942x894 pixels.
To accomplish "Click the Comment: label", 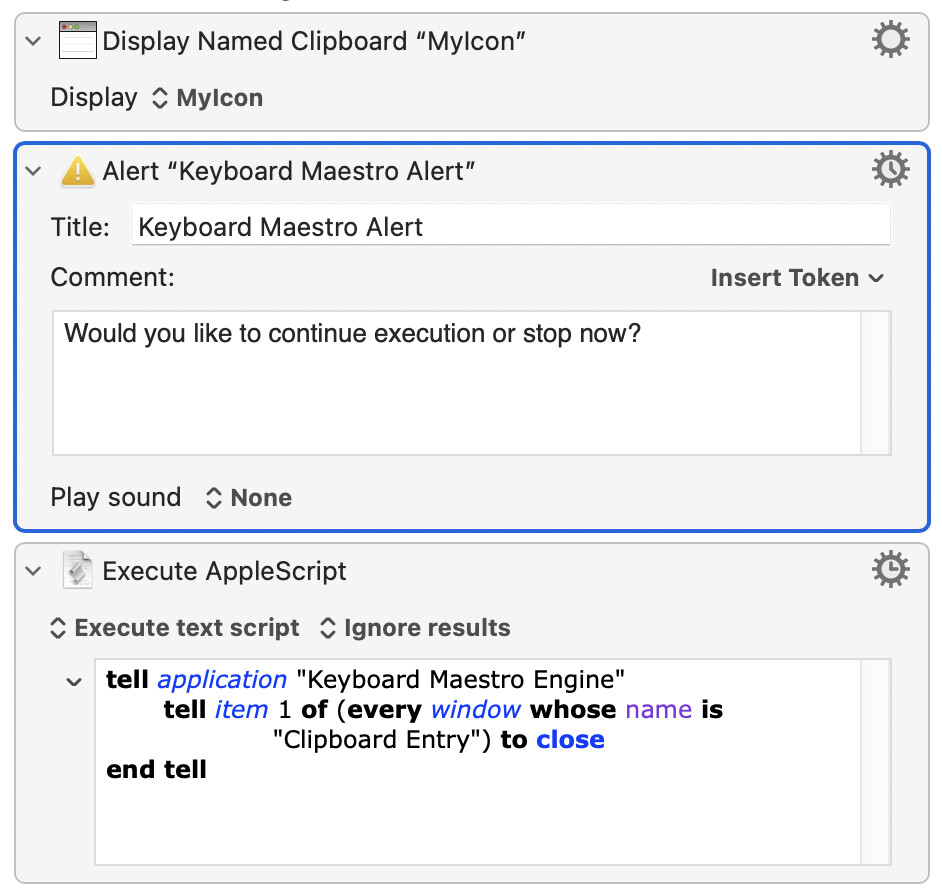I will (113, 277).
